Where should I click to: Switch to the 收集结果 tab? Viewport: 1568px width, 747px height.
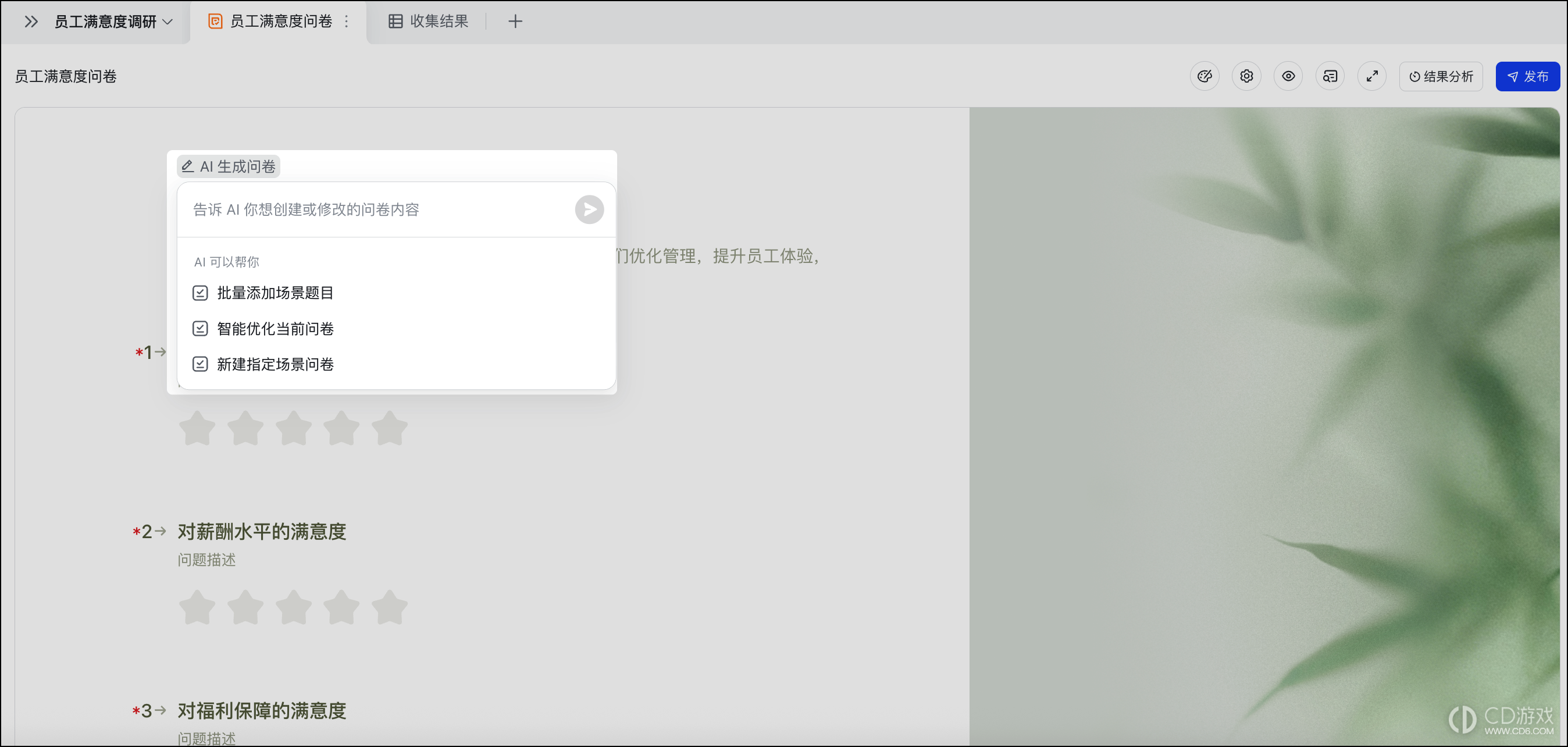429,22
